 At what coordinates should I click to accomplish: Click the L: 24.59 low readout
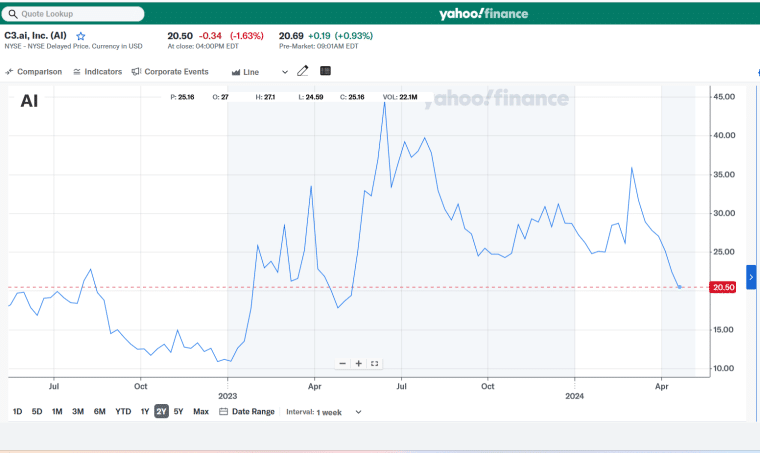point(311,97)
